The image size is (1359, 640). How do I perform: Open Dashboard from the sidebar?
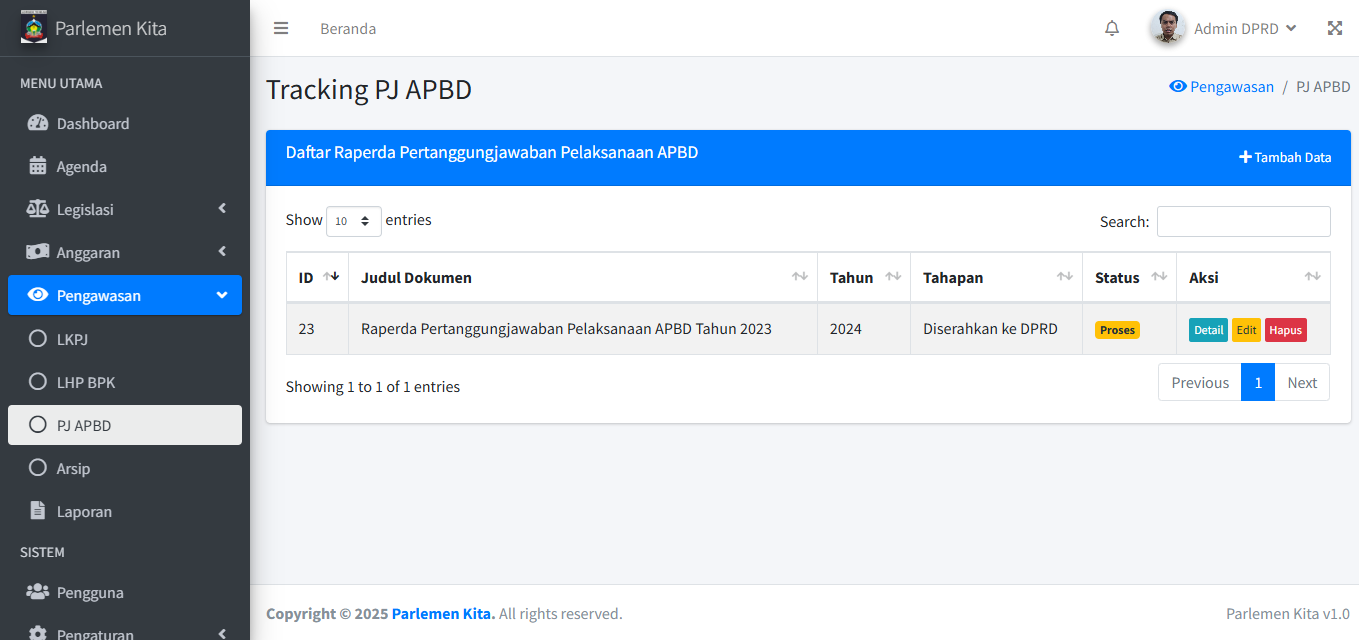[93, 124]
